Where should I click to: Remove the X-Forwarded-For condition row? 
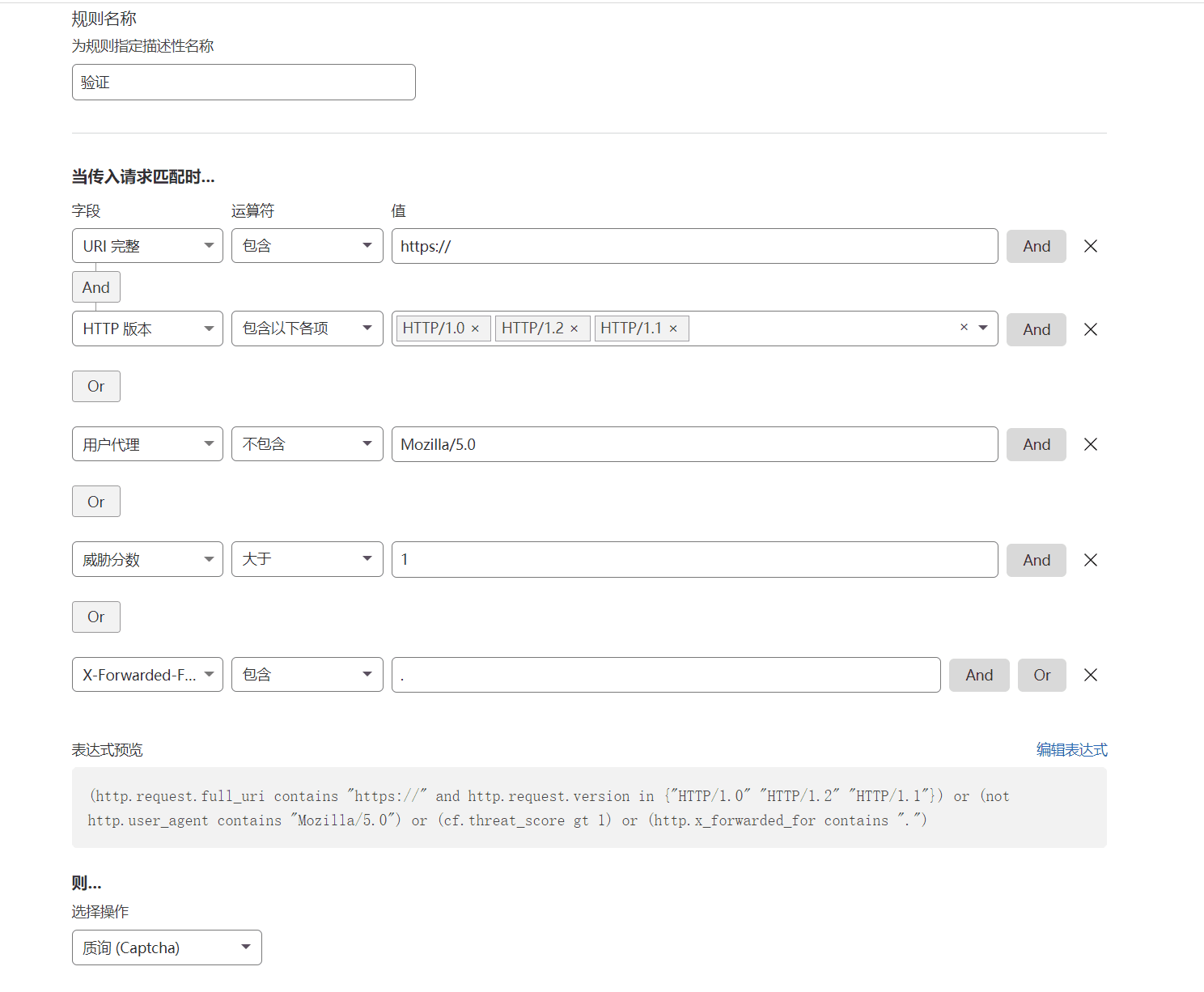[1090, 675]
